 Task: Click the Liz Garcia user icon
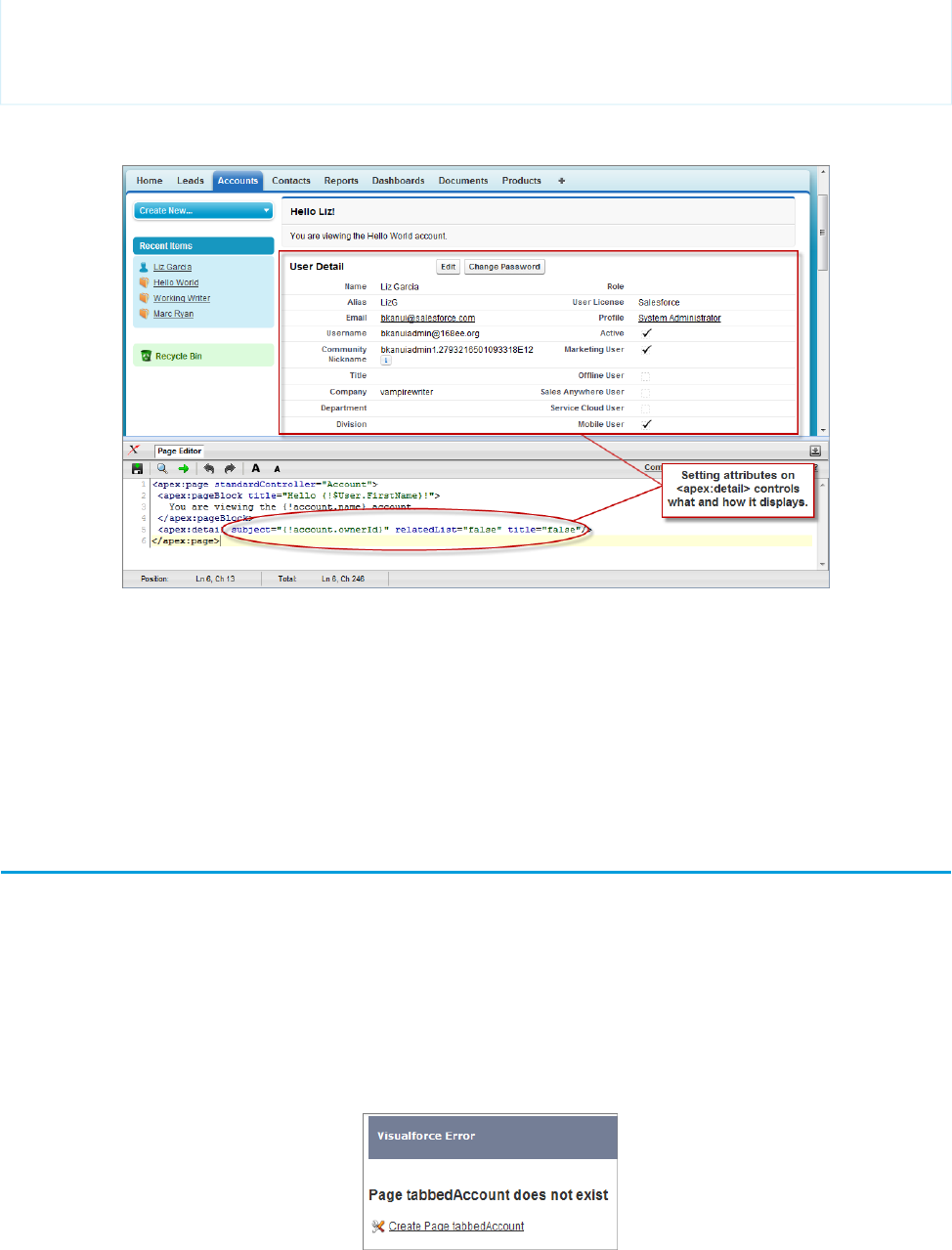145,267
